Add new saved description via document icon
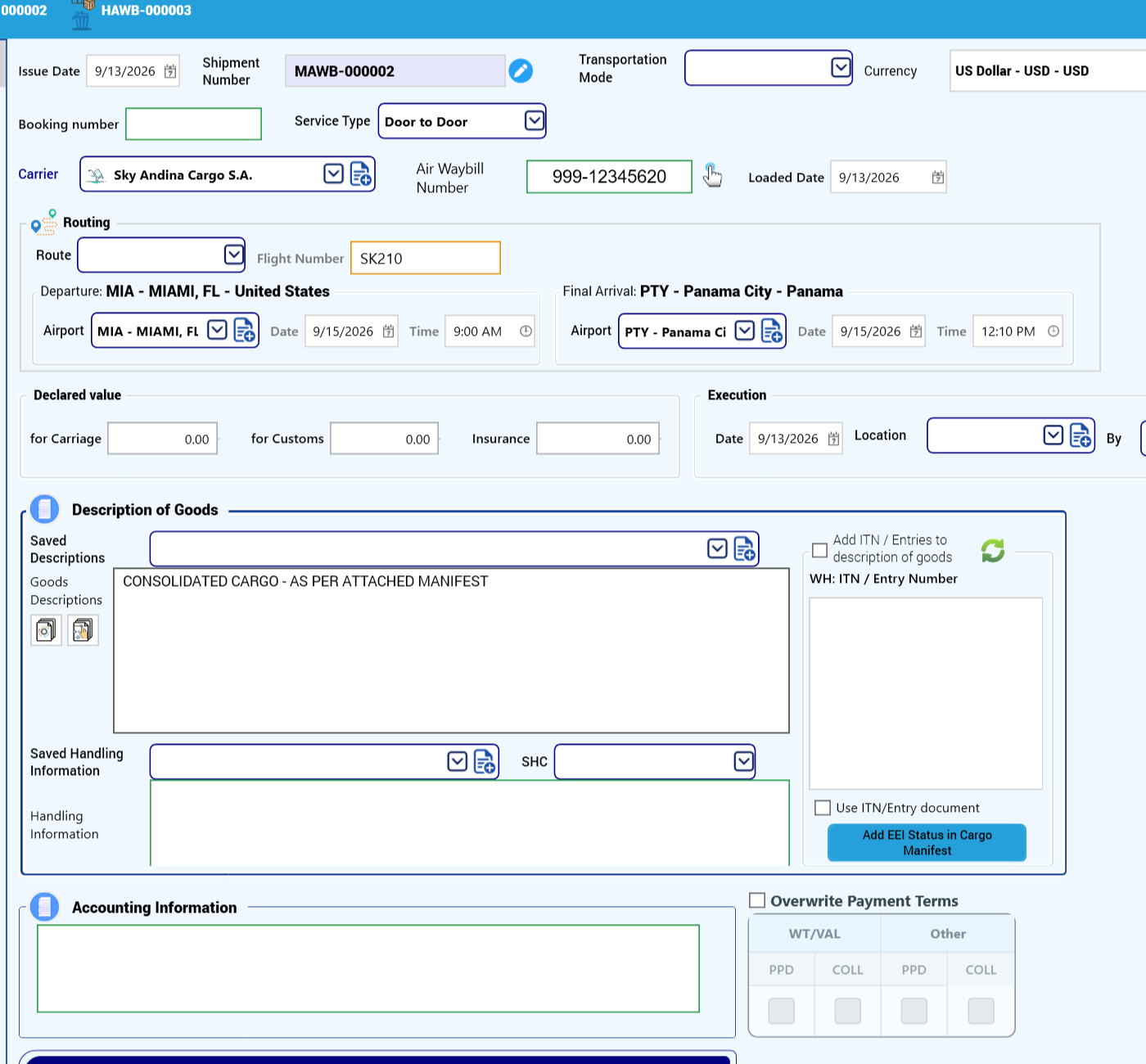 (744, 548)
